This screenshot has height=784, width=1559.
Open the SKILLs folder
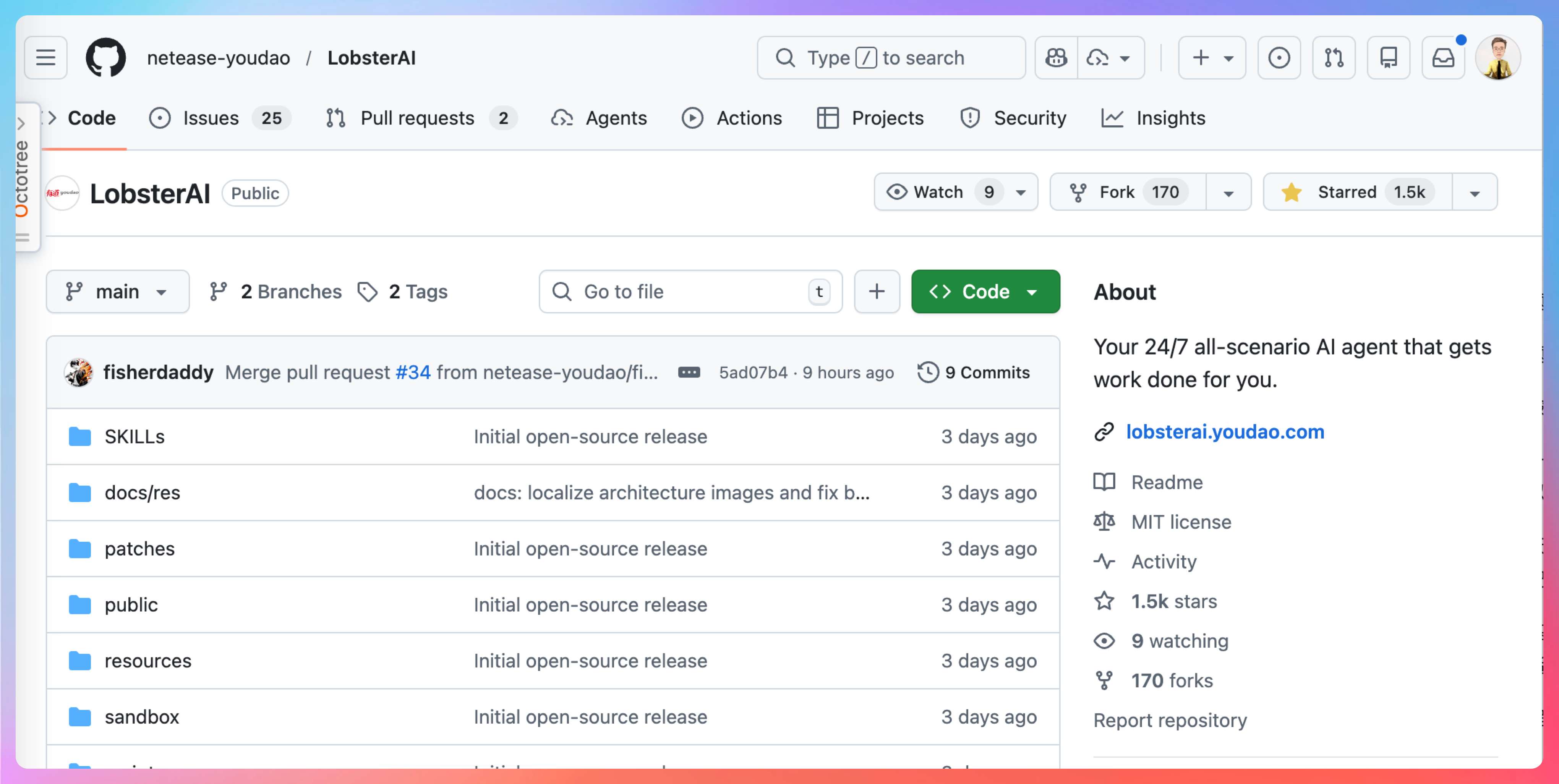[135, 436]
